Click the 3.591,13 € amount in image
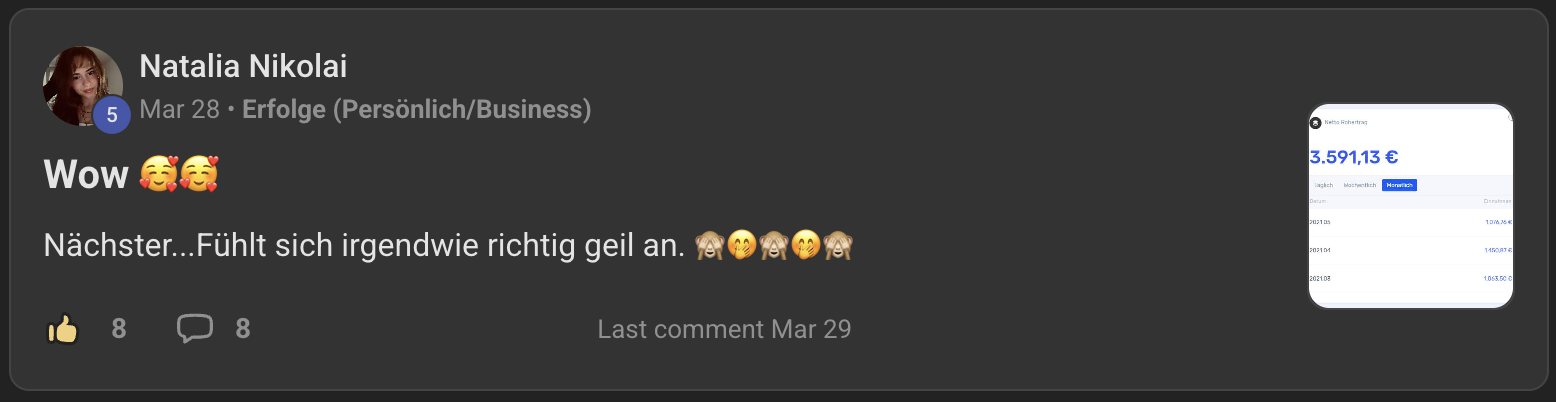 [1354, 157]
